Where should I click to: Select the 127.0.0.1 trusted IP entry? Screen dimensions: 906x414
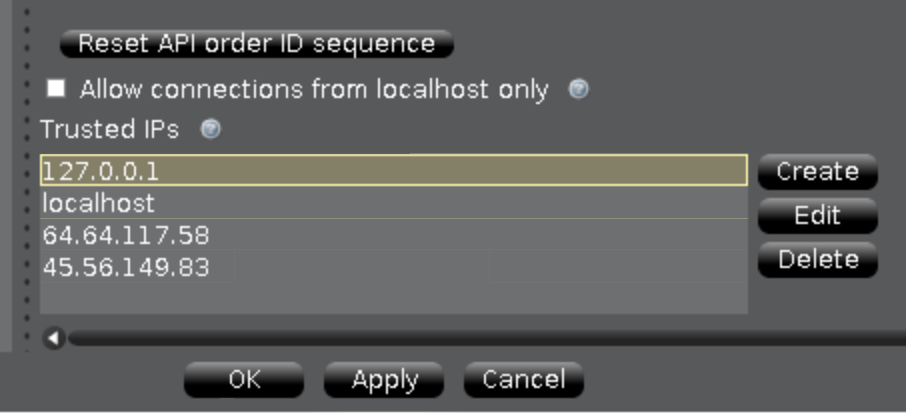(393, 170)
